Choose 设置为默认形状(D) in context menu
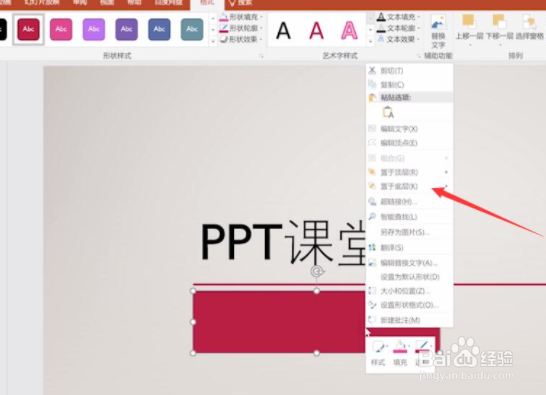Image resolution: width=546 pixels, height=395 pixels. [x=410, y=277]
